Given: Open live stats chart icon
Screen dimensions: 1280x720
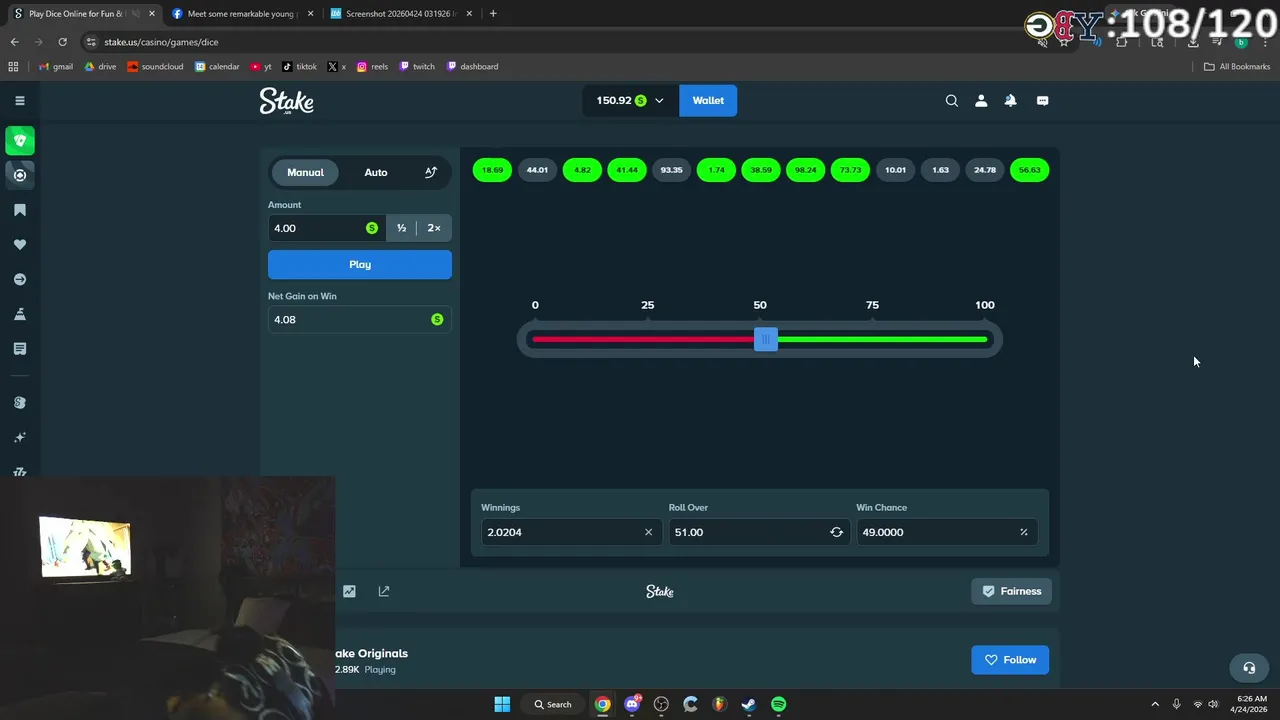Looking at the screenshot, I should [x=349, y=591].
